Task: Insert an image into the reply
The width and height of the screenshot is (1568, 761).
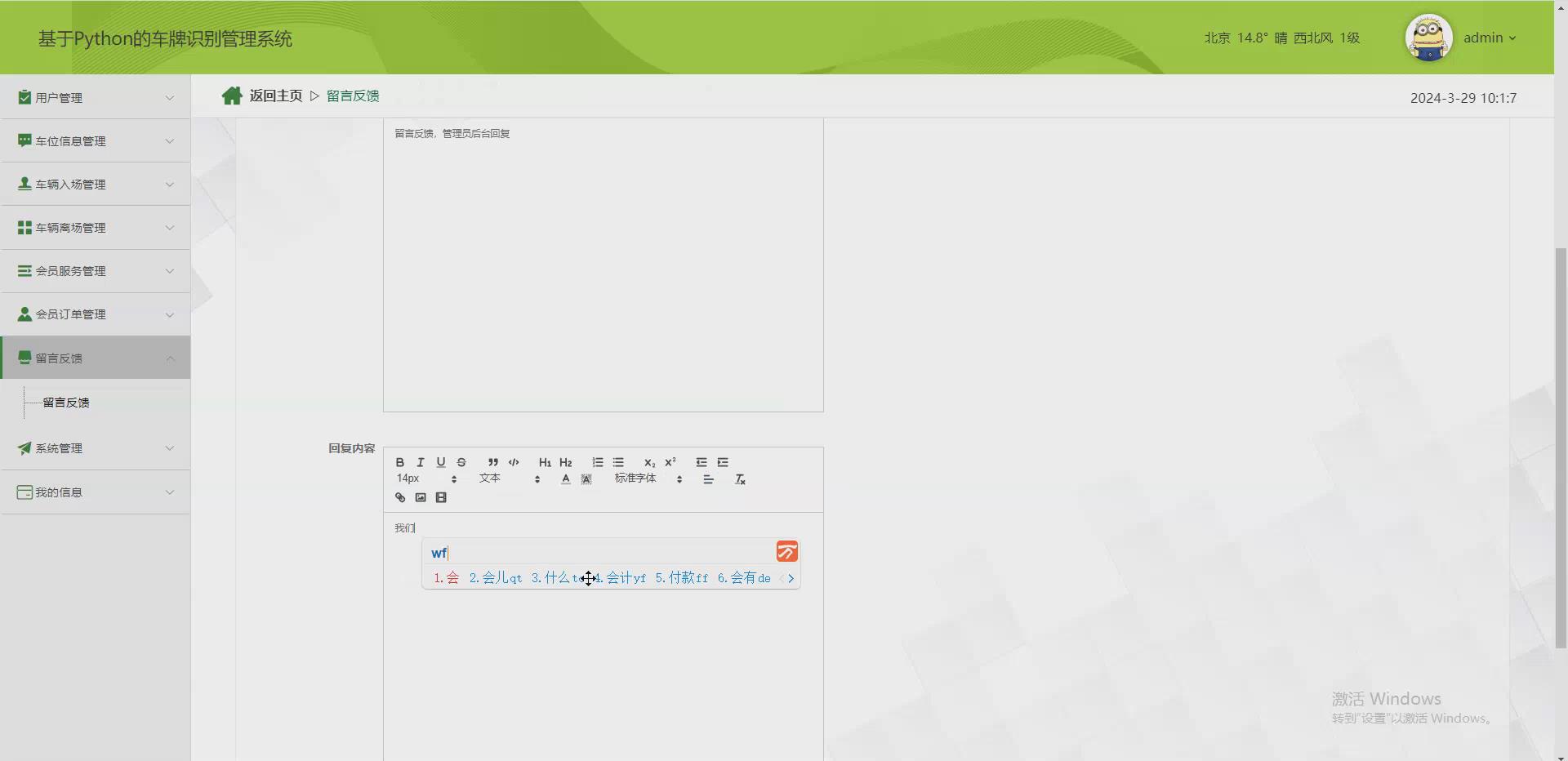Action: [421, 497]
